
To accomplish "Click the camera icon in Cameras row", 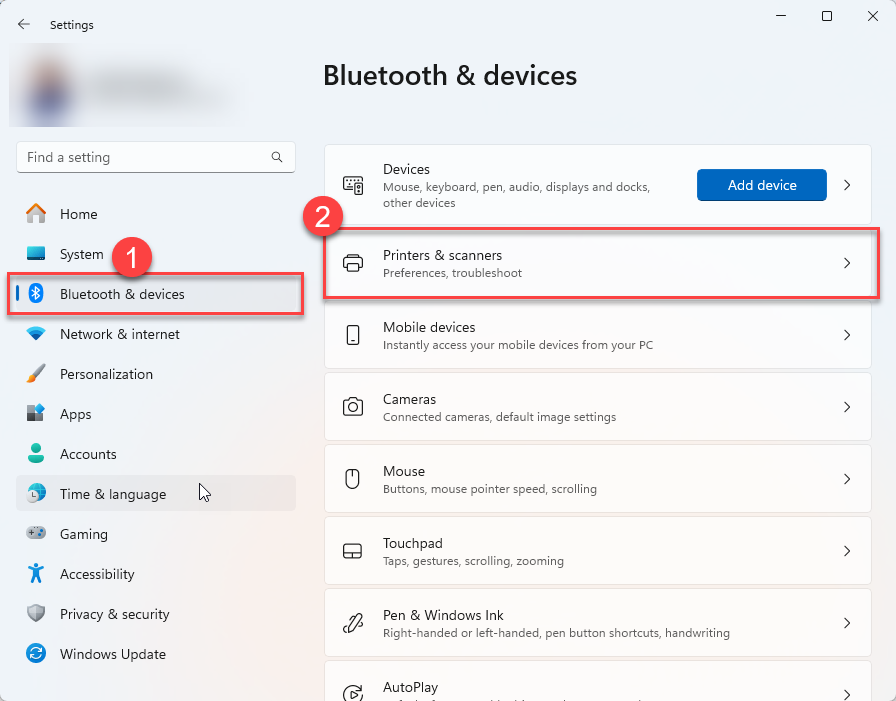I will tap(353, 407).
